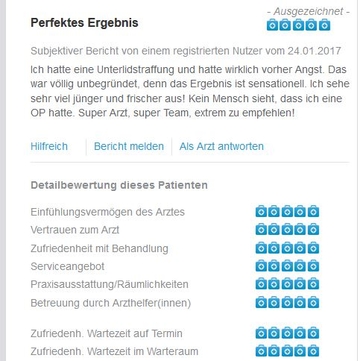This screenshot has height=361, width=360.
Task: Click Wartezeit auf Termin rating icons
Action: click(287, 333)
